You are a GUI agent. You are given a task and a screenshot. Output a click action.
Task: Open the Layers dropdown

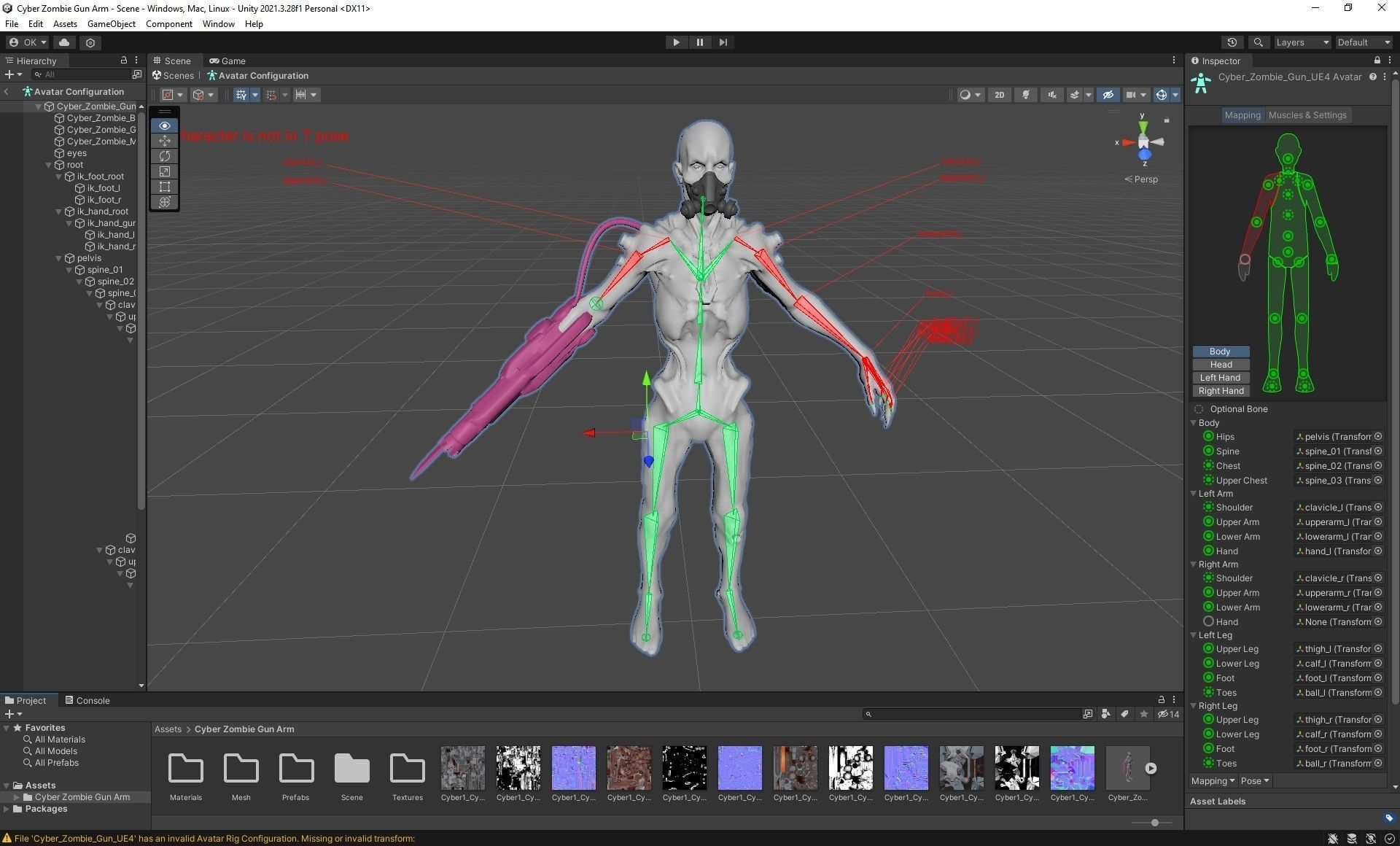tap(1302, 42)
